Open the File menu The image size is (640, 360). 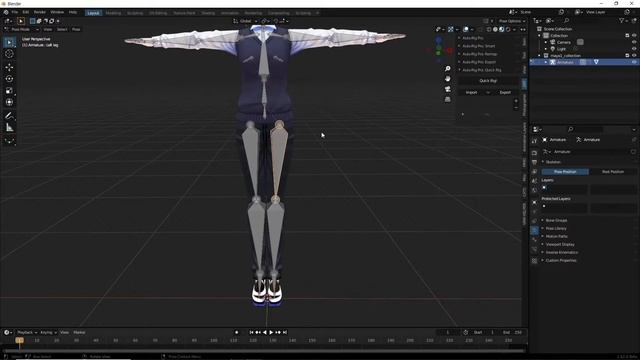coord(15,12)
